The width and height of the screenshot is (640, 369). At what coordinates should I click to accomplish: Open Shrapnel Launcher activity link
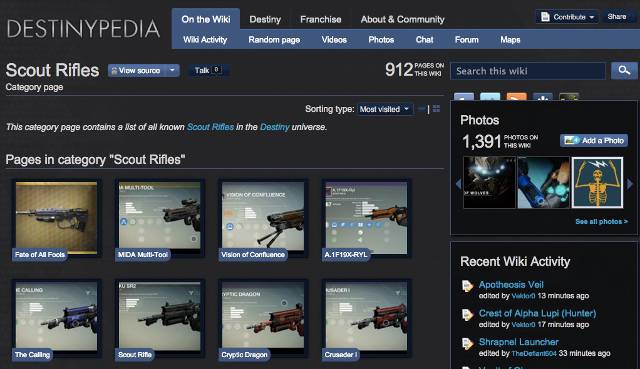pos(518,342)
